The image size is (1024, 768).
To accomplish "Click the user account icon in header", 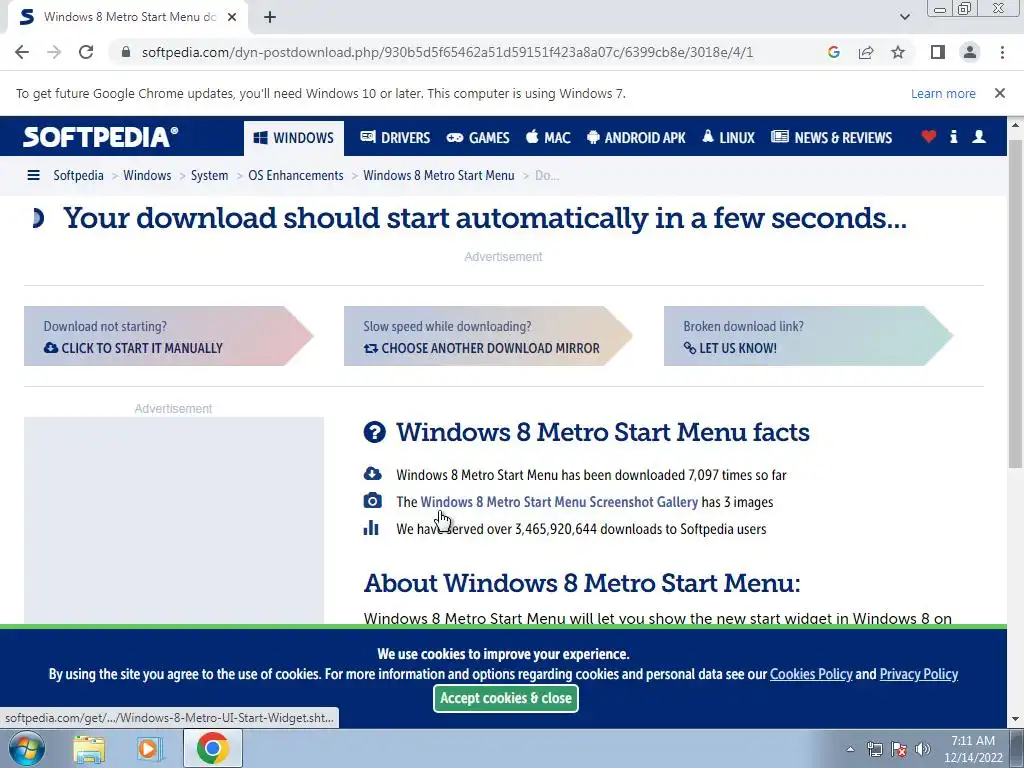I will (x=979, y=136).
